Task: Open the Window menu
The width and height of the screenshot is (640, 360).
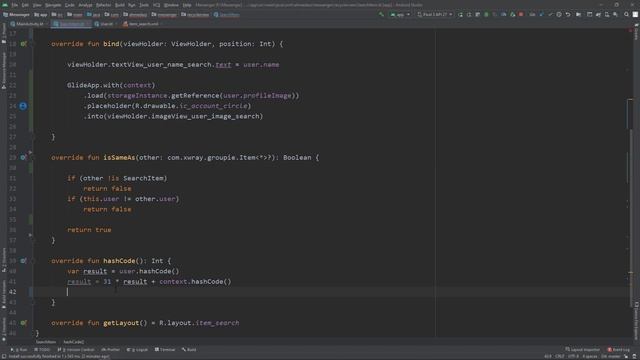Action: (x=171, y=5)
